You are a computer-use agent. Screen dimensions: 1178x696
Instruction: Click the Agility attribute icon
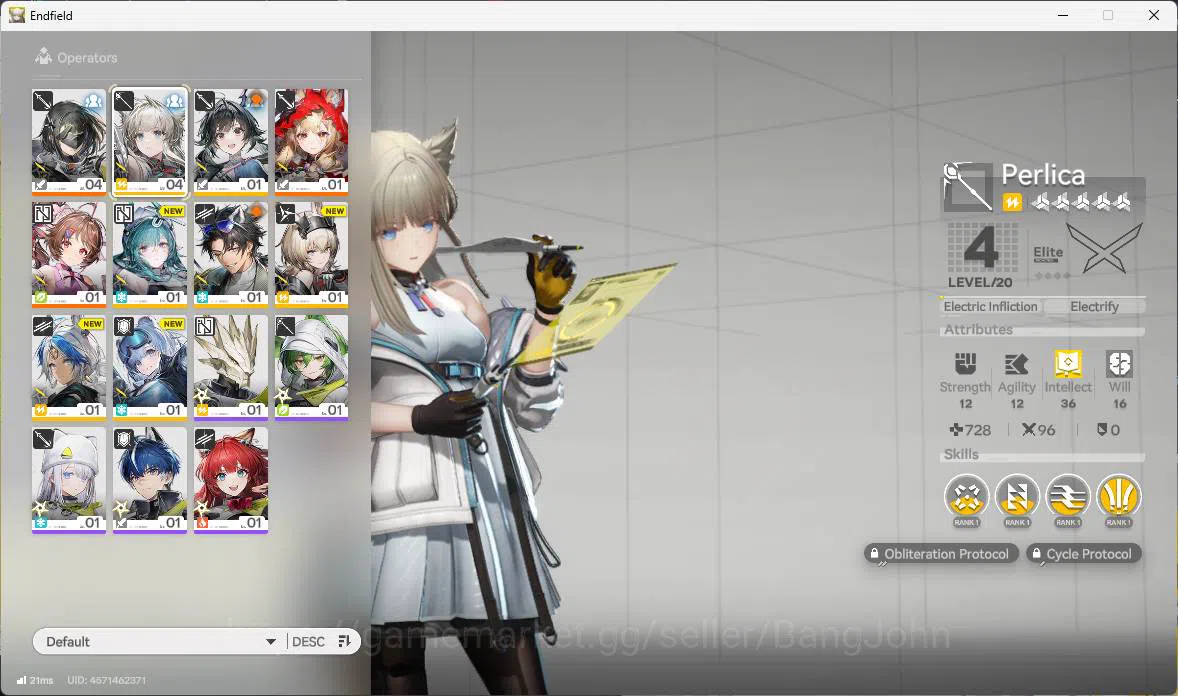click(1016, 364)
